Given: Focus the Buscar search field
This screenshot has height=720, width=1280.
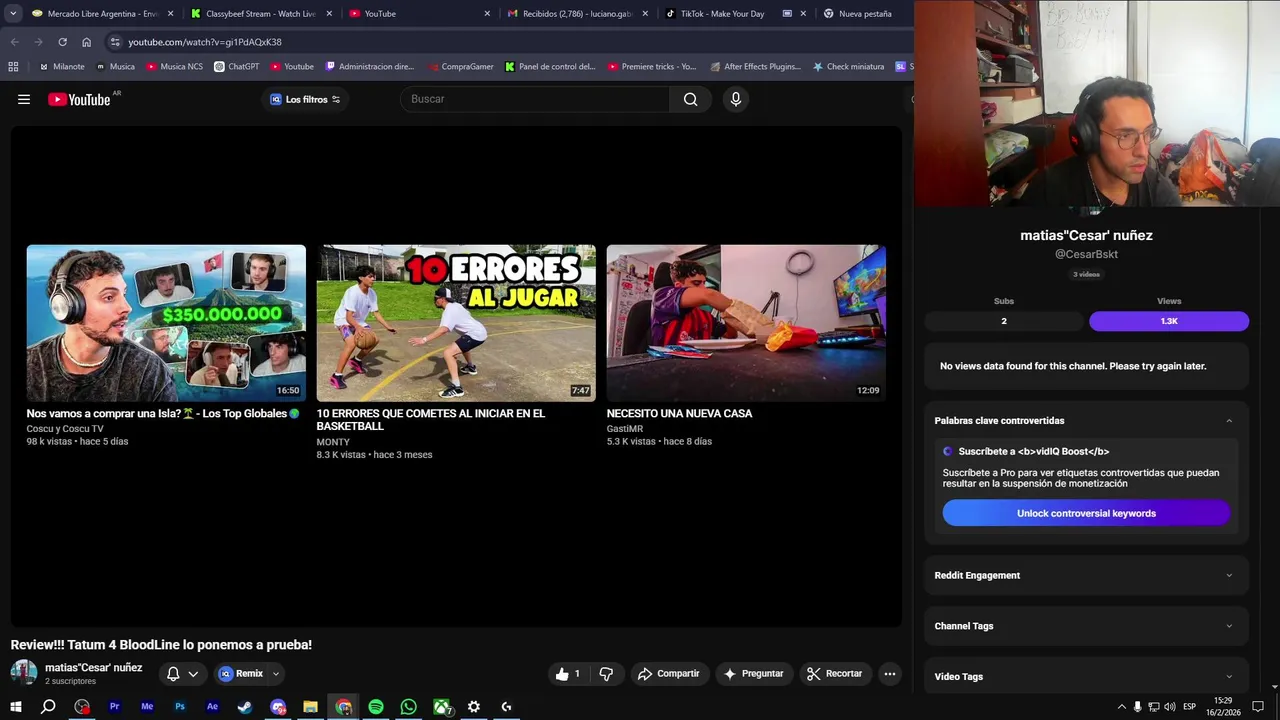Looking at the screenshot, I should pos(535,99).
